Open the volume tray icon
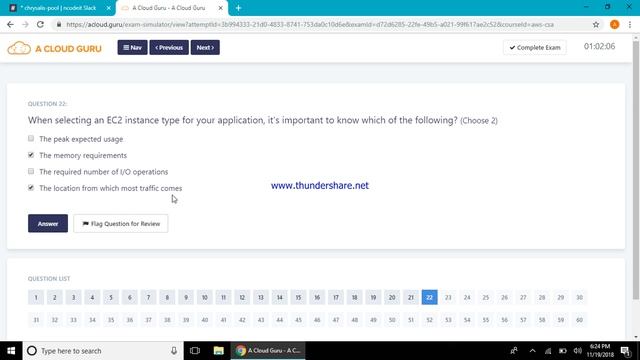The height and width of the screenshot is (360, 640). (577, 351)
